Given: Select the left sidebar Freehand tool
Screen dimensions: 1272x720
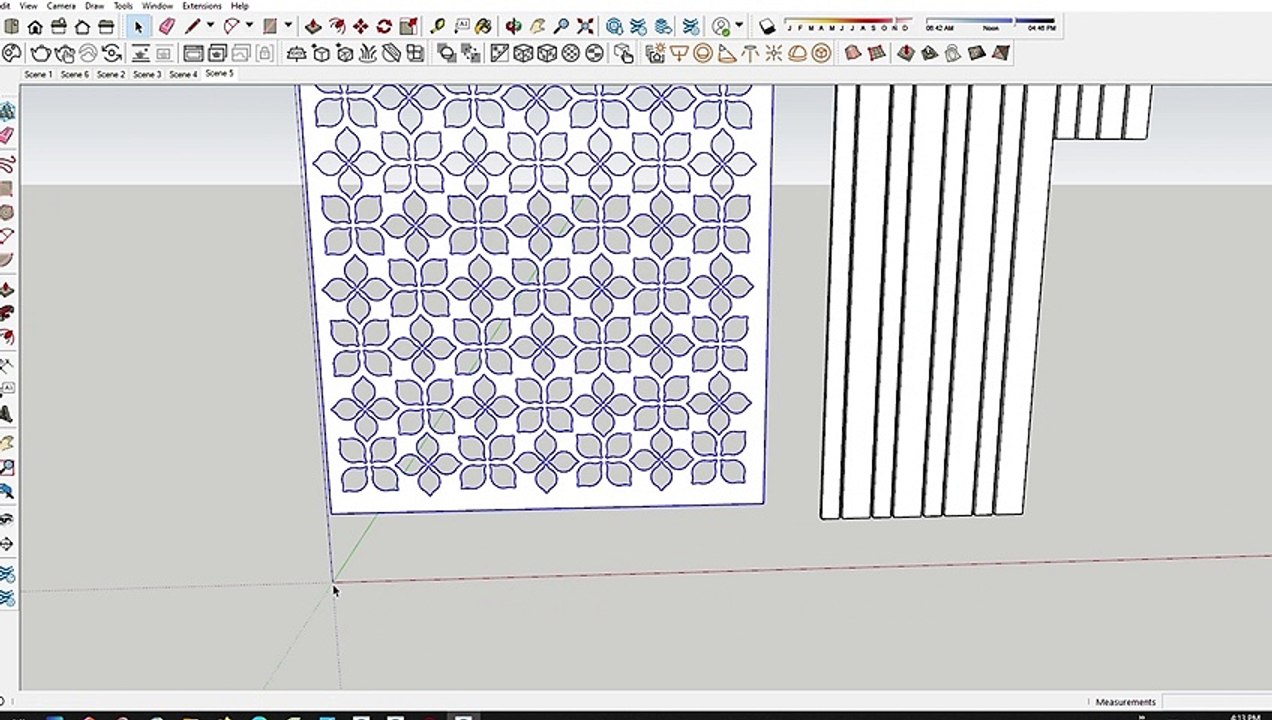Looking at the screenshot, I should 6,162.
